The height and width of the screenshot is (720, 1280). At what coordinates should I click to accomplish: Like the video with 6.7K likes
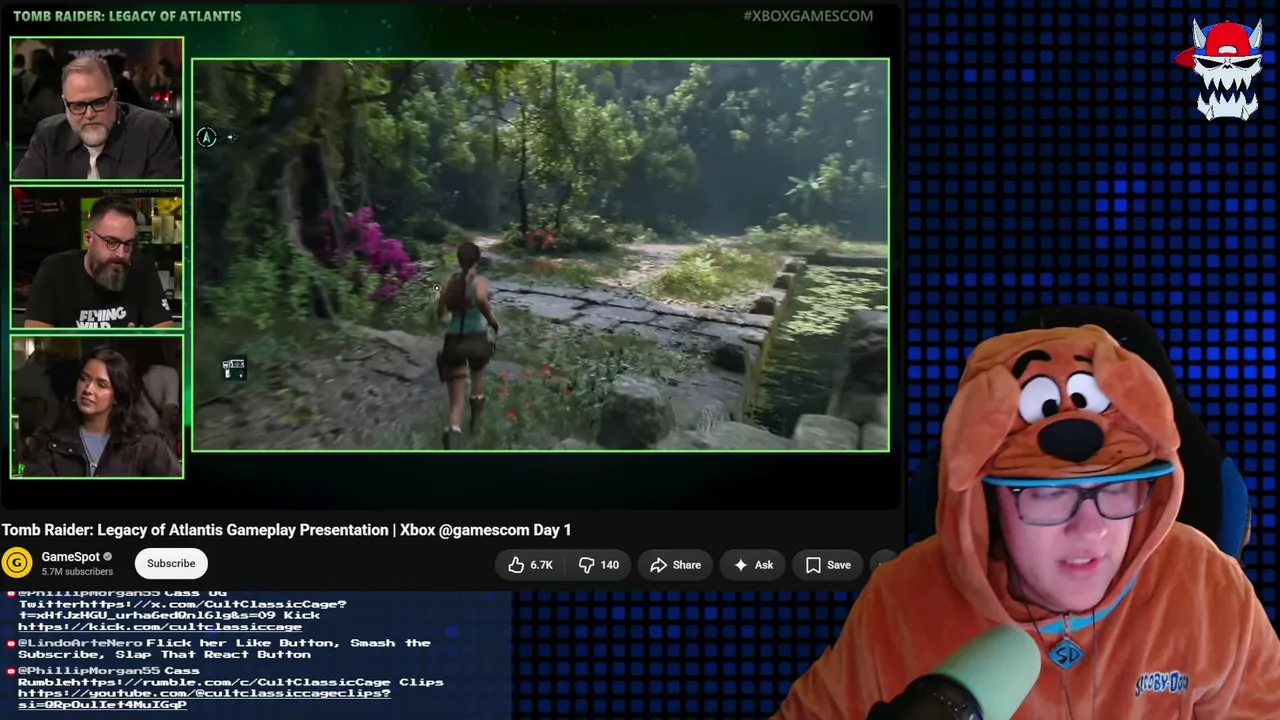(531, 565)
